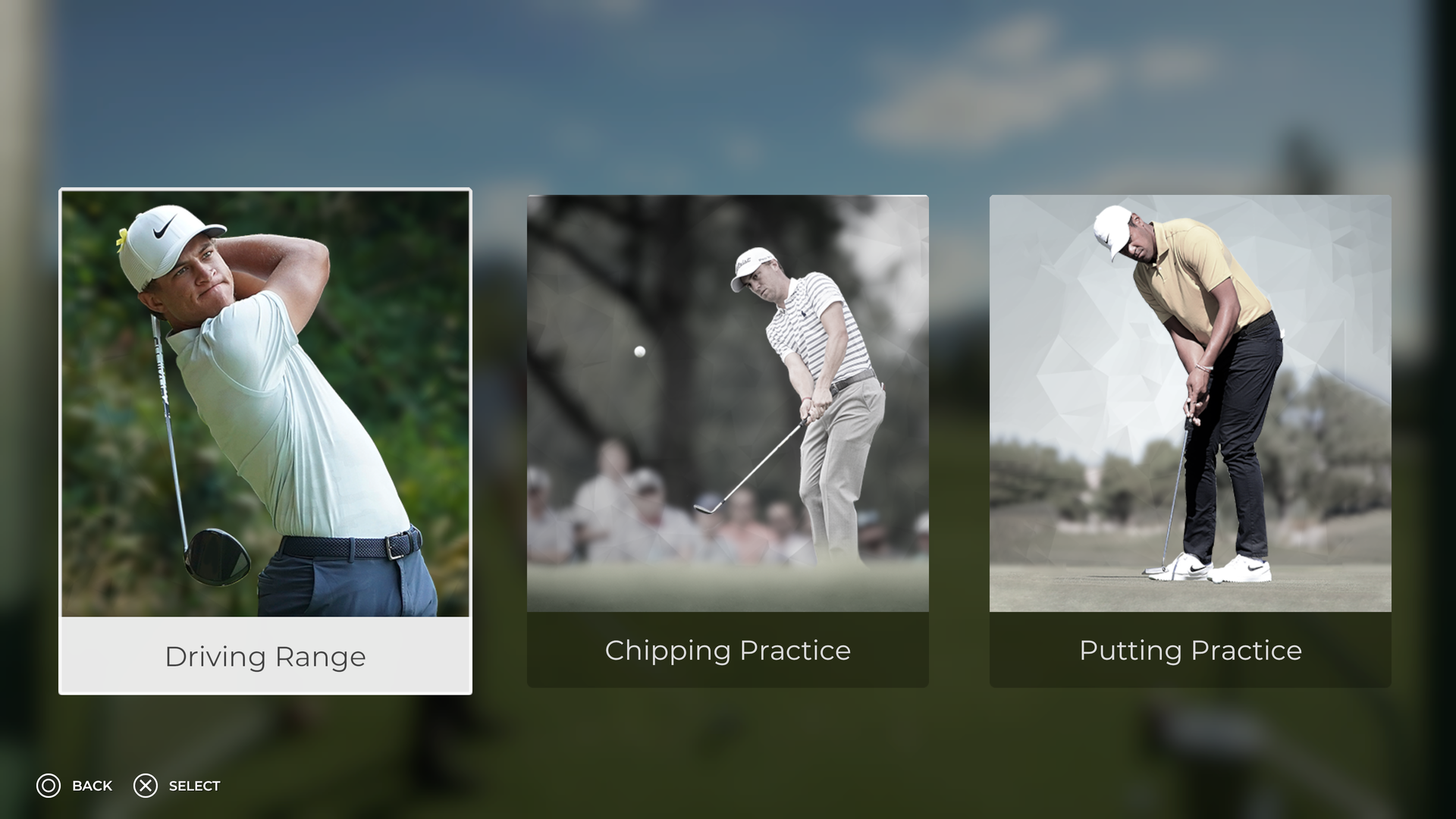Viewport: 1456px width, 819px height.
Task: Click the Nike swoosh on white cap
Action: 165,227
